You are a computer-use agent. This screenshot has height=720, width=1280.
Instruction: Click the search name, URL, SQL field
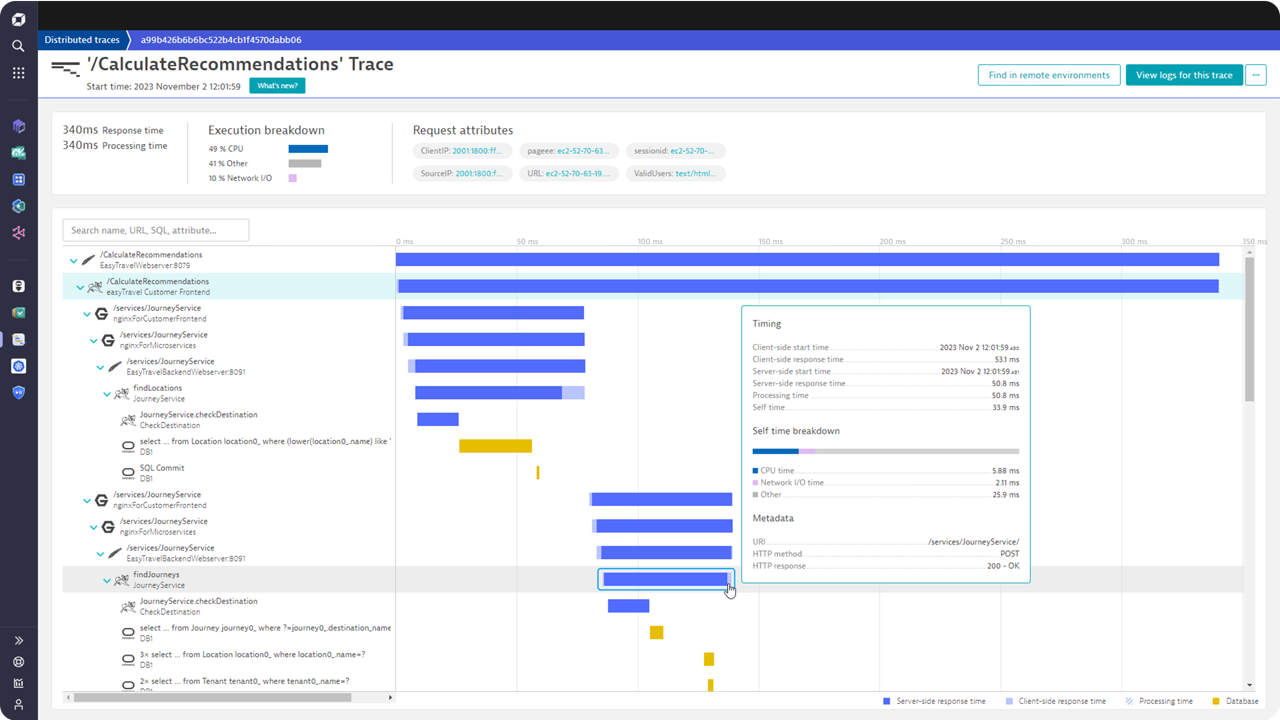(x=156, y=231)
